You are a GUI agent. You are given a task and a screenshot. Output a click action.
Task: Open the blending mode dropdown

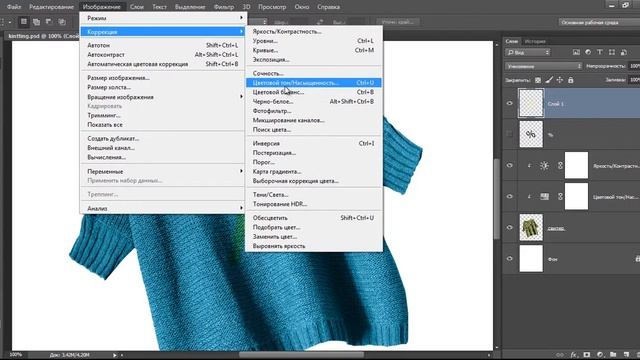[x=543, y=66]
